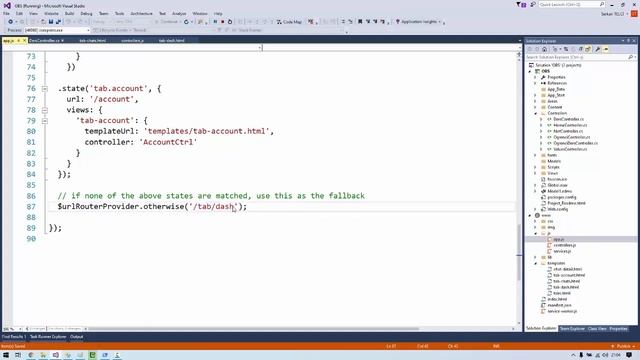Open the File menu
This screenshot has width=640, height=360.
(x=7, y=13)
